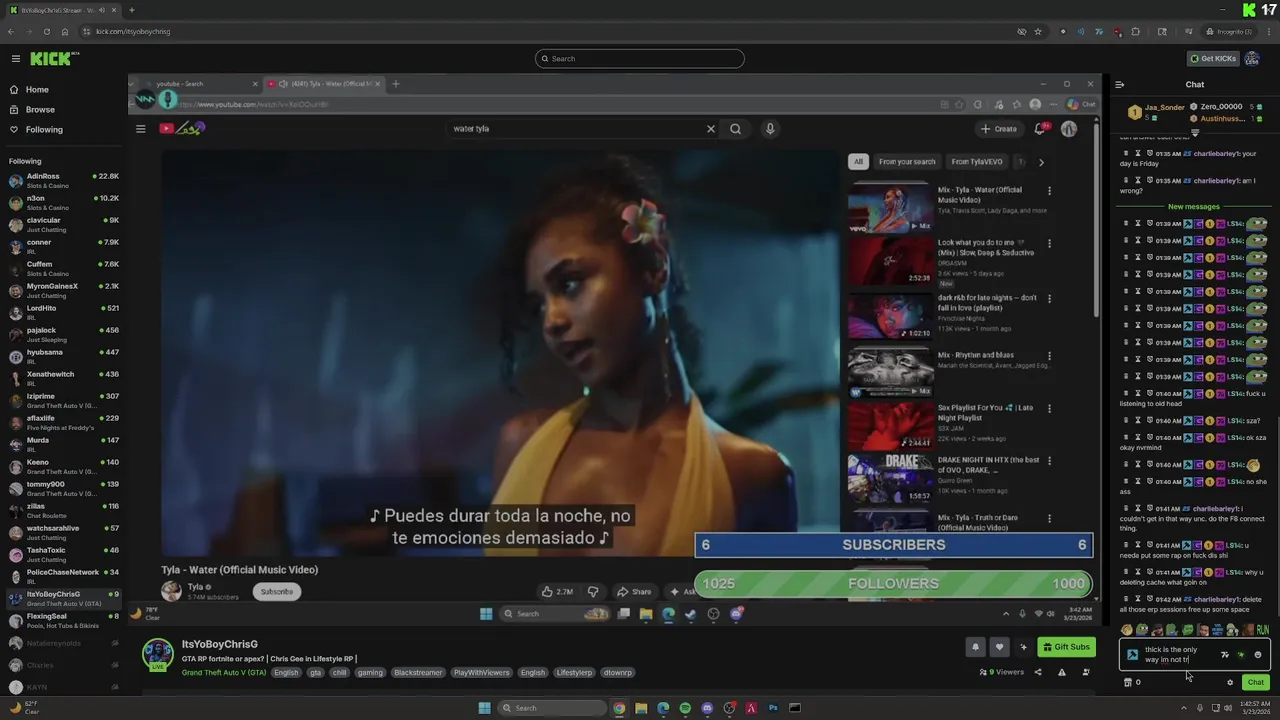This screenshot has height=720, width=1280.
Task: Toggle ItsYoBoyChrisG notification bell
Action: pos(975,647)
